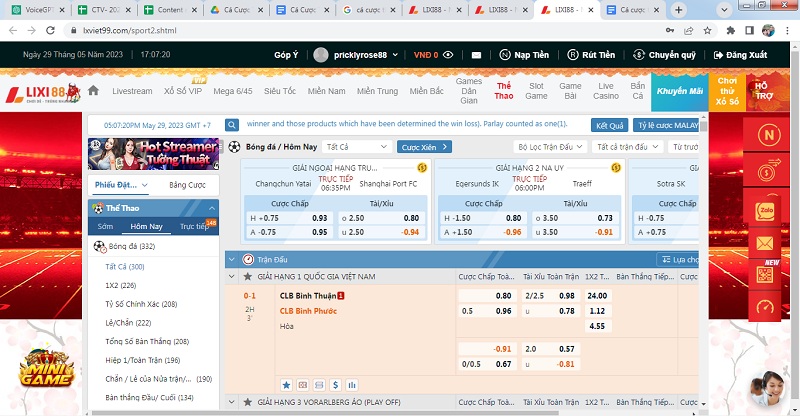The image size is (800, 416).
Task: Click the coin icon on Egersunds IK card
Action: click(x=616, y=167)
